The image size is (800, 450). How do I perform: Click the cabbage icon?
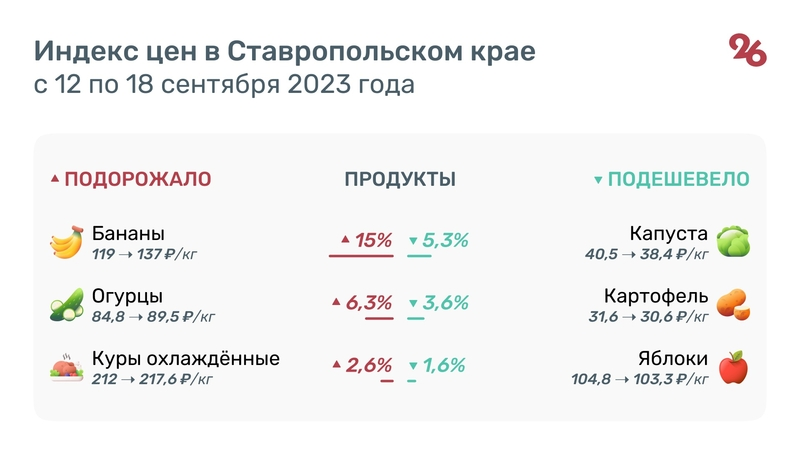(x=733, y=242)
